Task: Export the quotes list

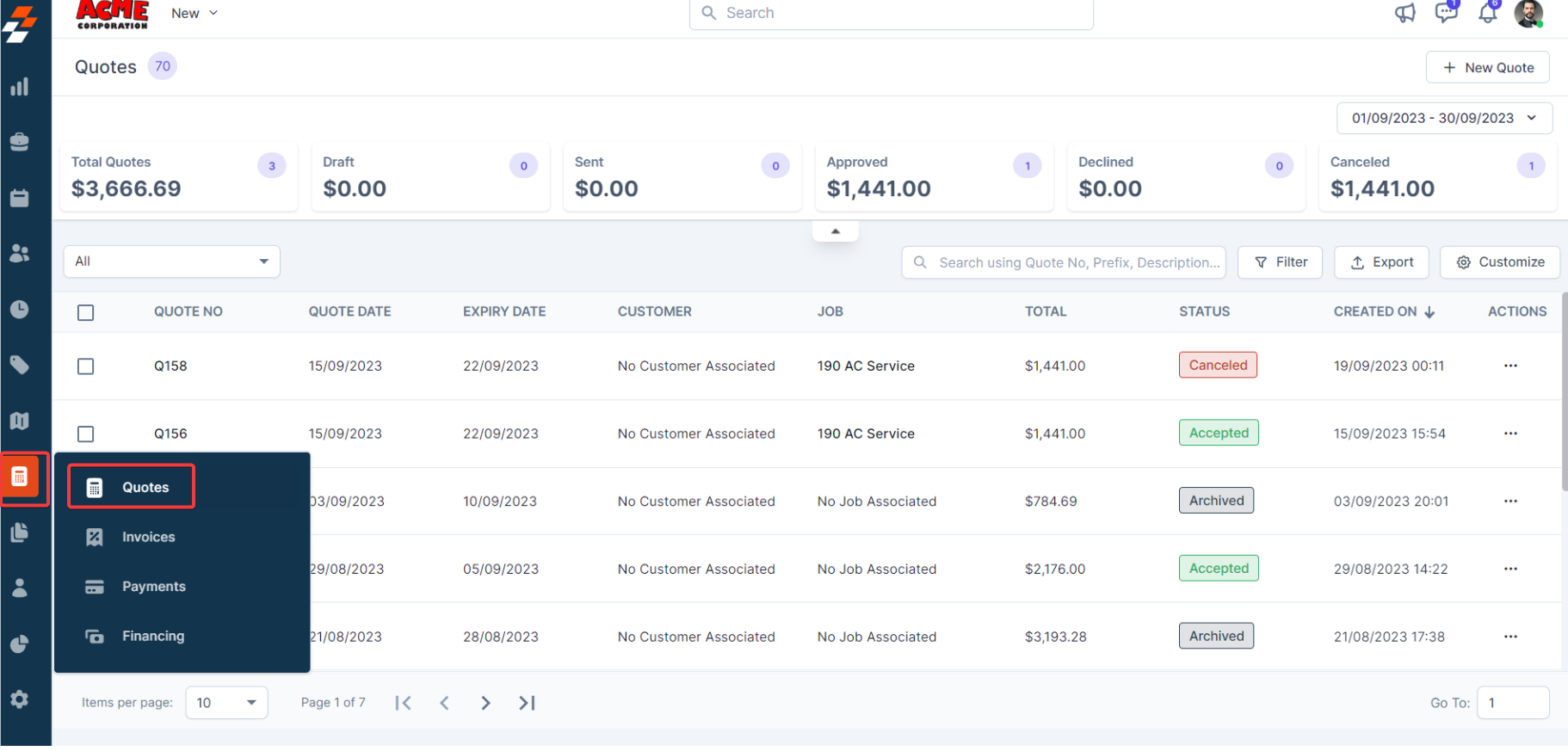Action: point(1380,262)
